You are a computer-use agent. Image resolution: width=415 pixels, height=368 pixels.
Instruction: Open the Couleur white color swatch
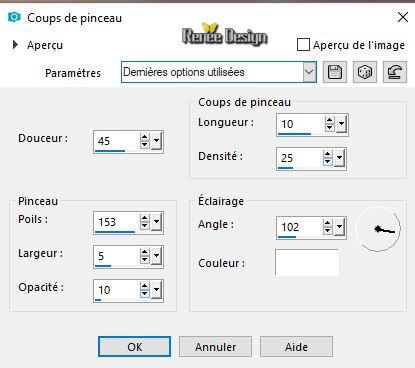tap(307, 262)
